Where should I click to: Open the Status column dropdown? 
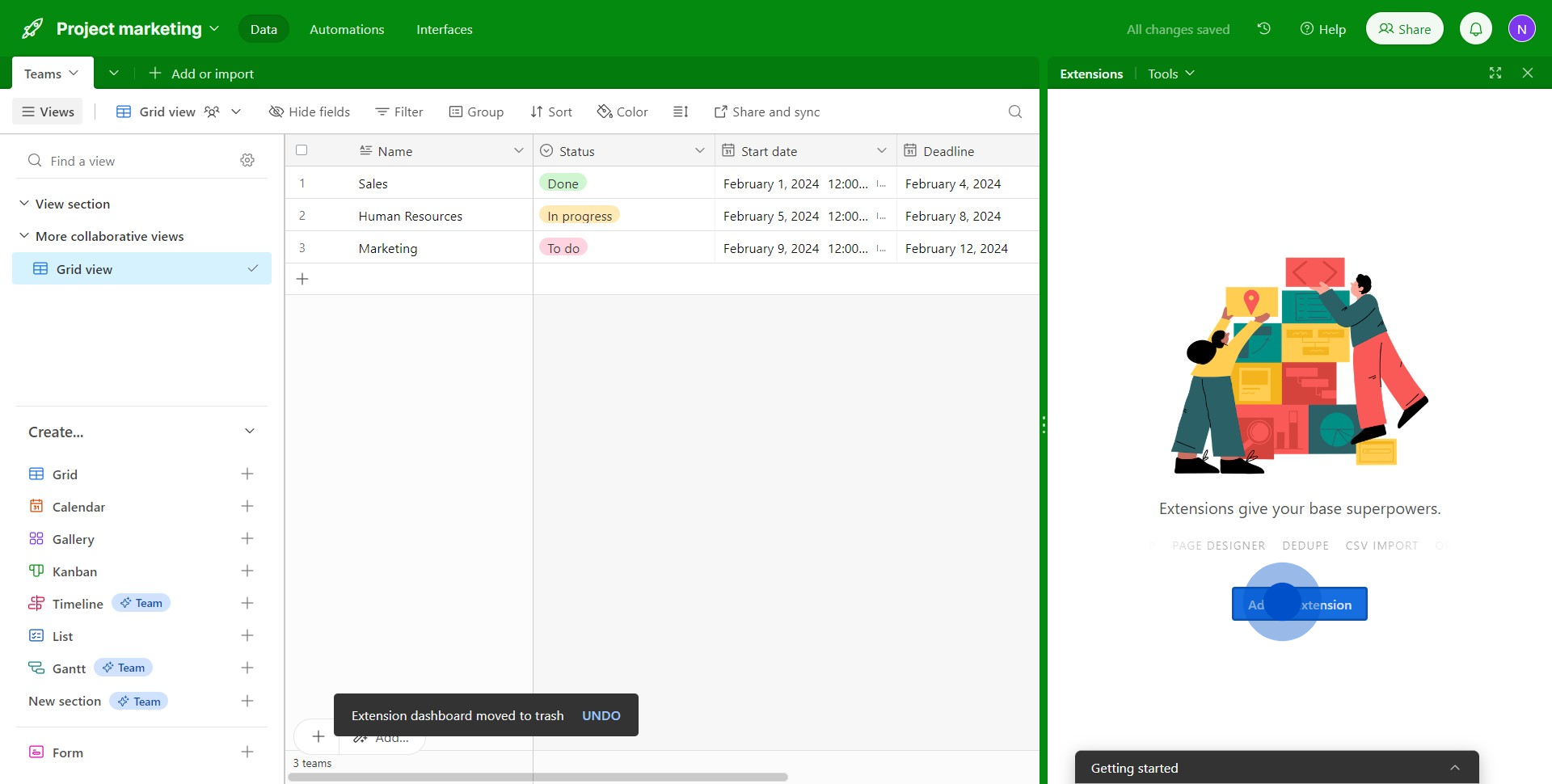click(699, 151)
